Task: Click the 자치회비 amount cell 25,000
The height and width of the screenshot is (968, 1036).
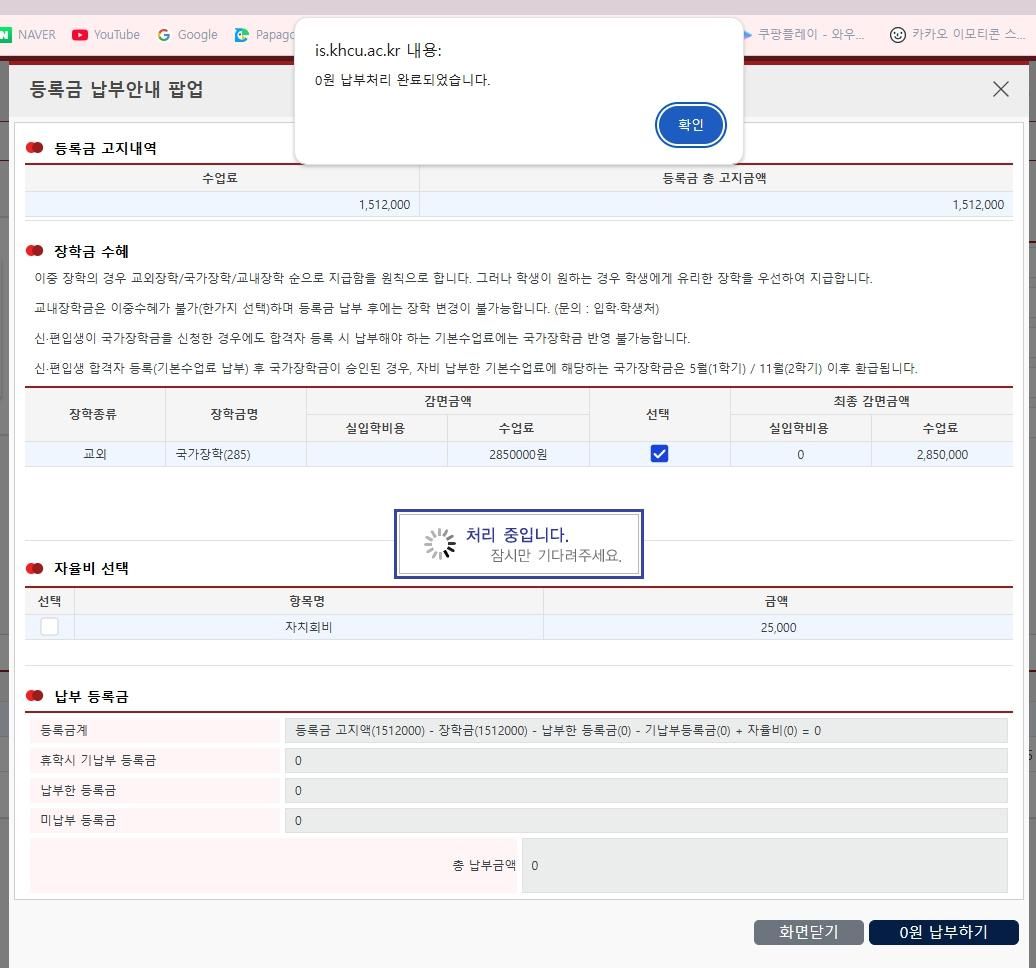Action: 777,627
